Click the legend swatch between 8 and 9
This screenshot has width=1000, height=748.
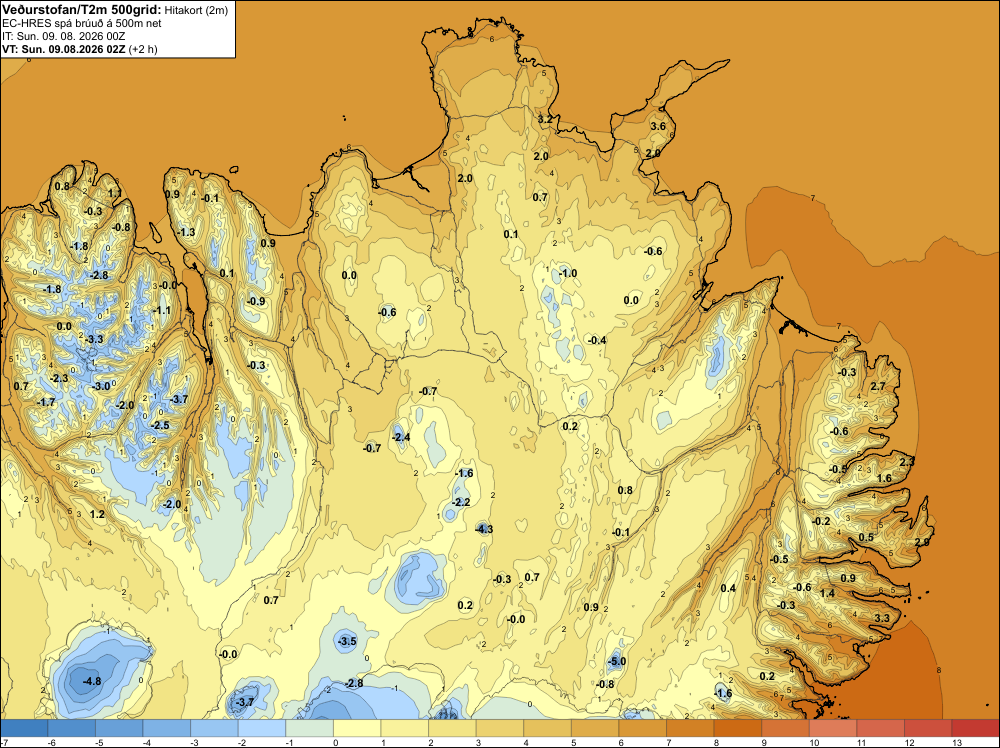(738, 728)
